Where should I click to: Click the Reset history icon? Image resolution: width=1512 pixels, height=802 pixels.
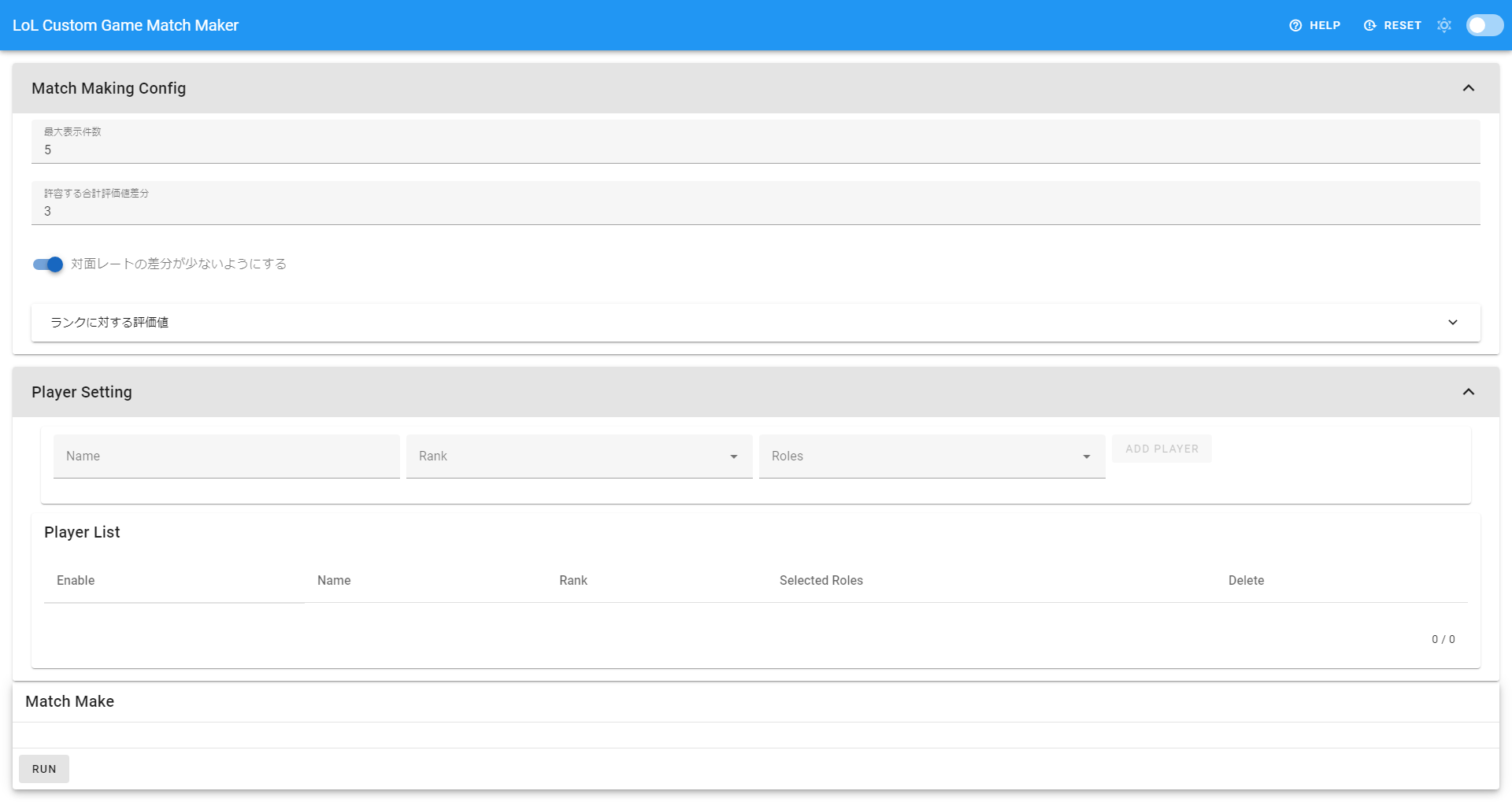1369,24
